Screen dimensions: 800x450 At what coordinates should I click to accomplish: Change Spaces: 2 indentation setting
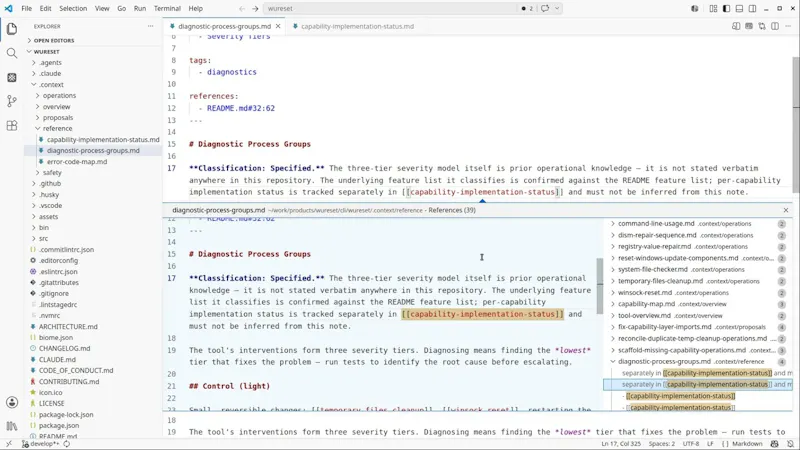tap(662, 444)
